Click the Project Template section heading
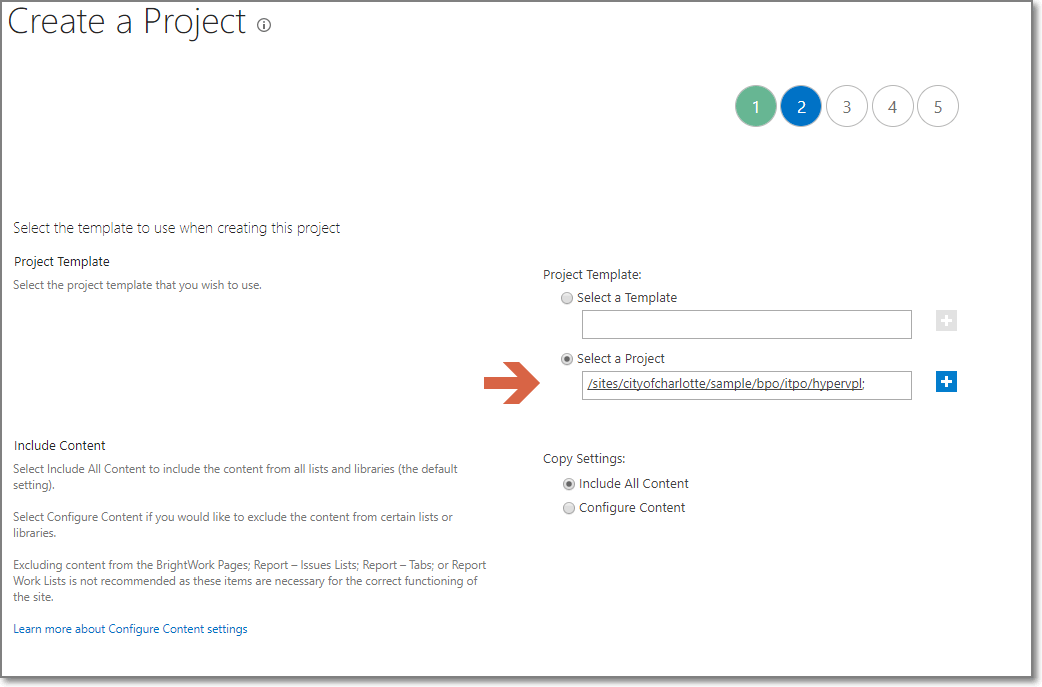1042x687 pixels. [x=62, y=261]
